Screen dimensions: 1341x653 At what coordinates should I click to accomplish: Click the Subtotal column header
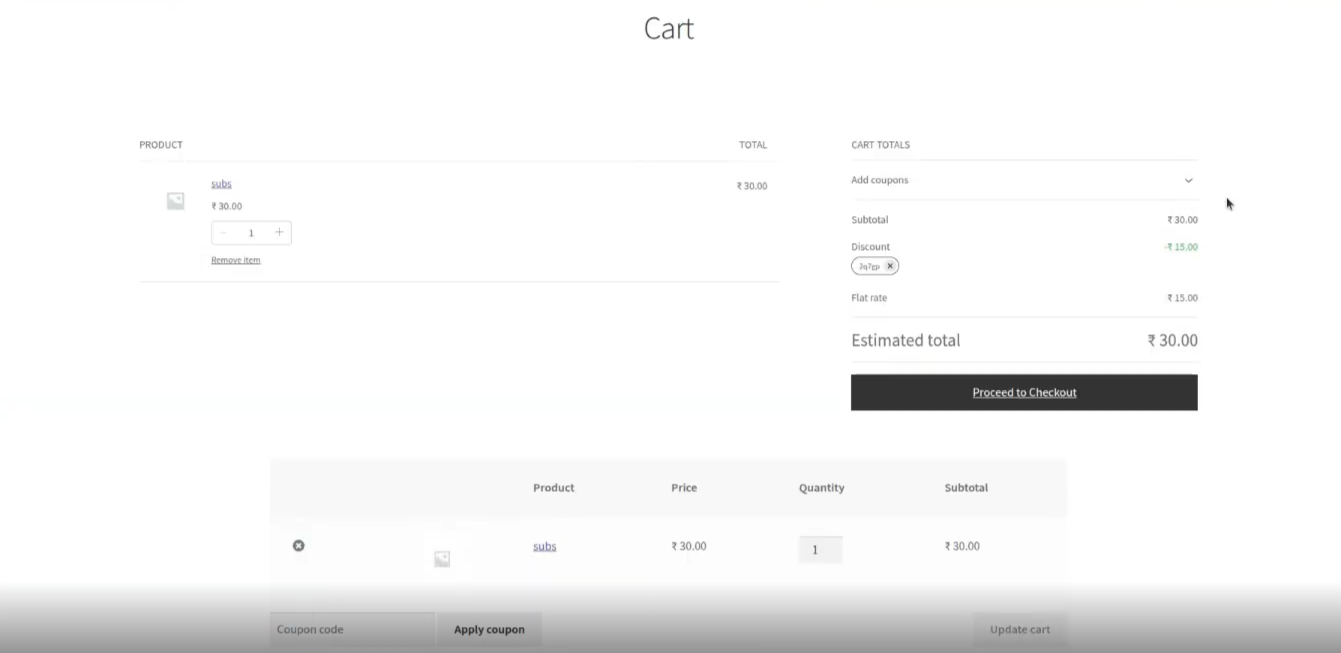[966, 487]
